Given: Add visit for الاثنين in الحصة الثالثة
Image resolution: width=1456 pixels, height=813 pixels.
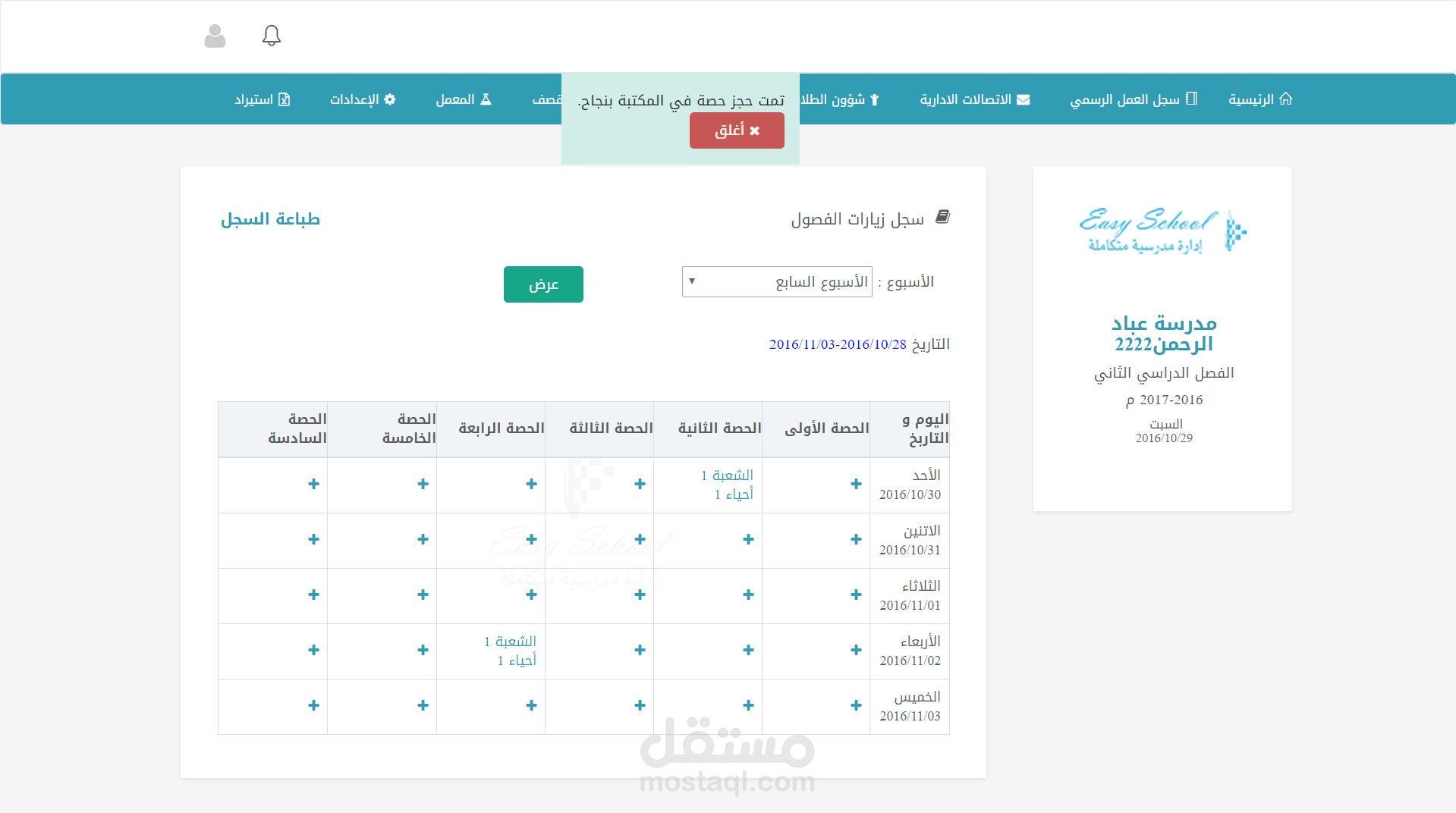Looking at the screenshot, I should click(x=640, y=539).
